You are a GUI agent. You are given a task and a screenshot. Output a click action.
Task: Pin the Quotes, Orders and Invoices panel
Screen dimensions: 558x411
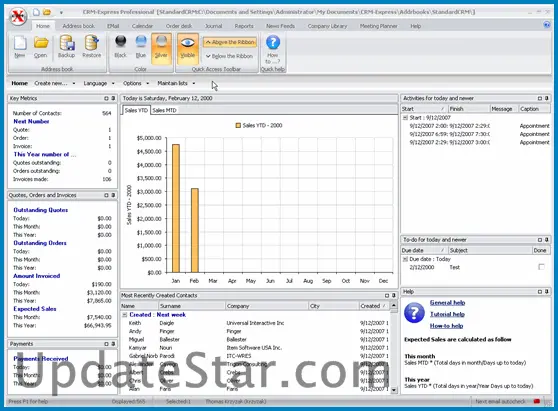click(113, 195)
